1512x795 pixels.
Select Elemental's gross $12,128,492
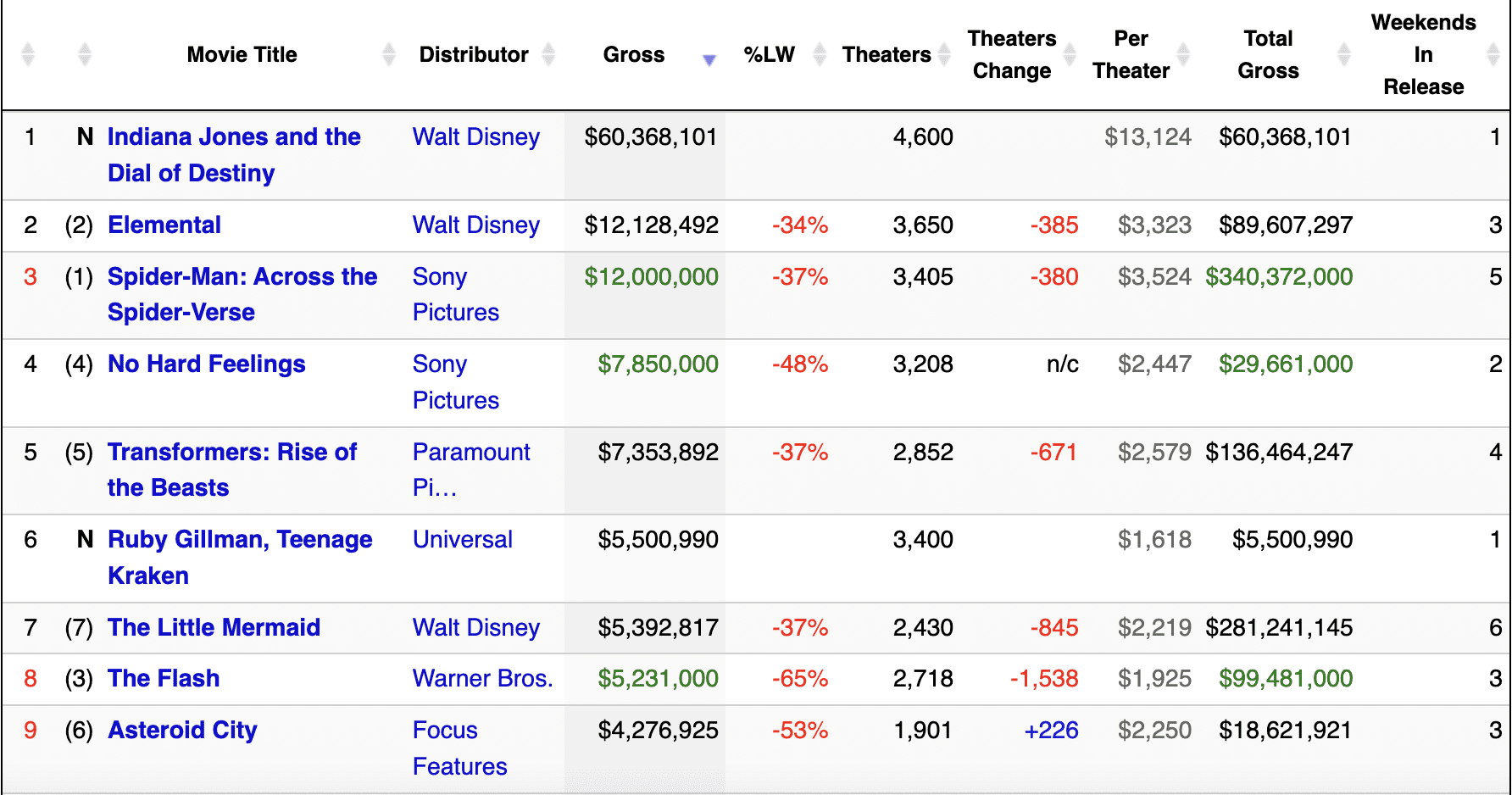coord(651,225)
